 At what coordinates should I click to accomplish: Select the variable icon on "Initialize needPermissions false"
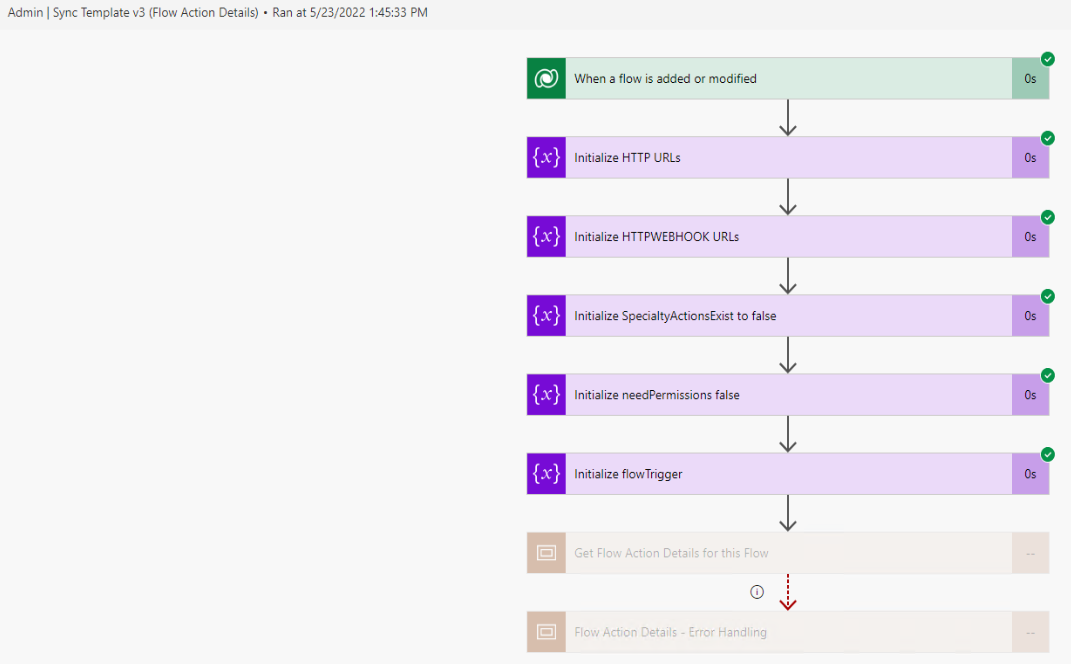546,394
